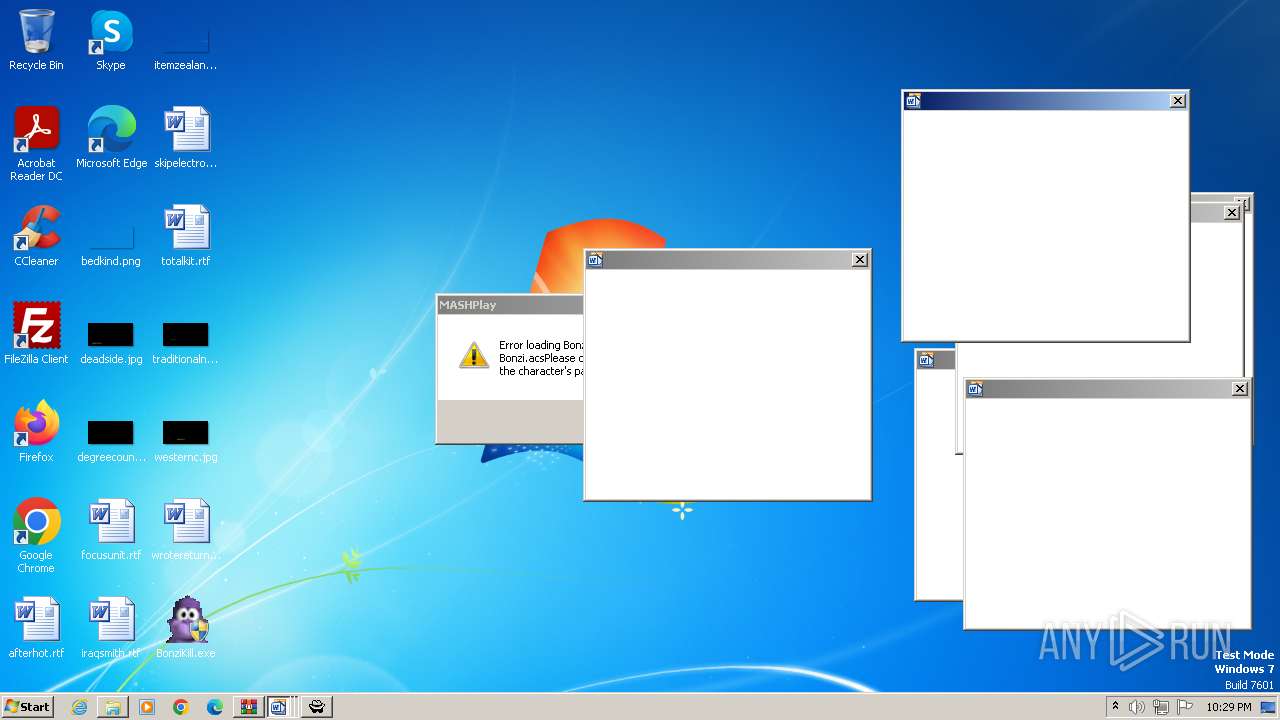Select the BonziKill.exe purple gorilla icon
Screen dimensions: 1280x720
point(186,628)
